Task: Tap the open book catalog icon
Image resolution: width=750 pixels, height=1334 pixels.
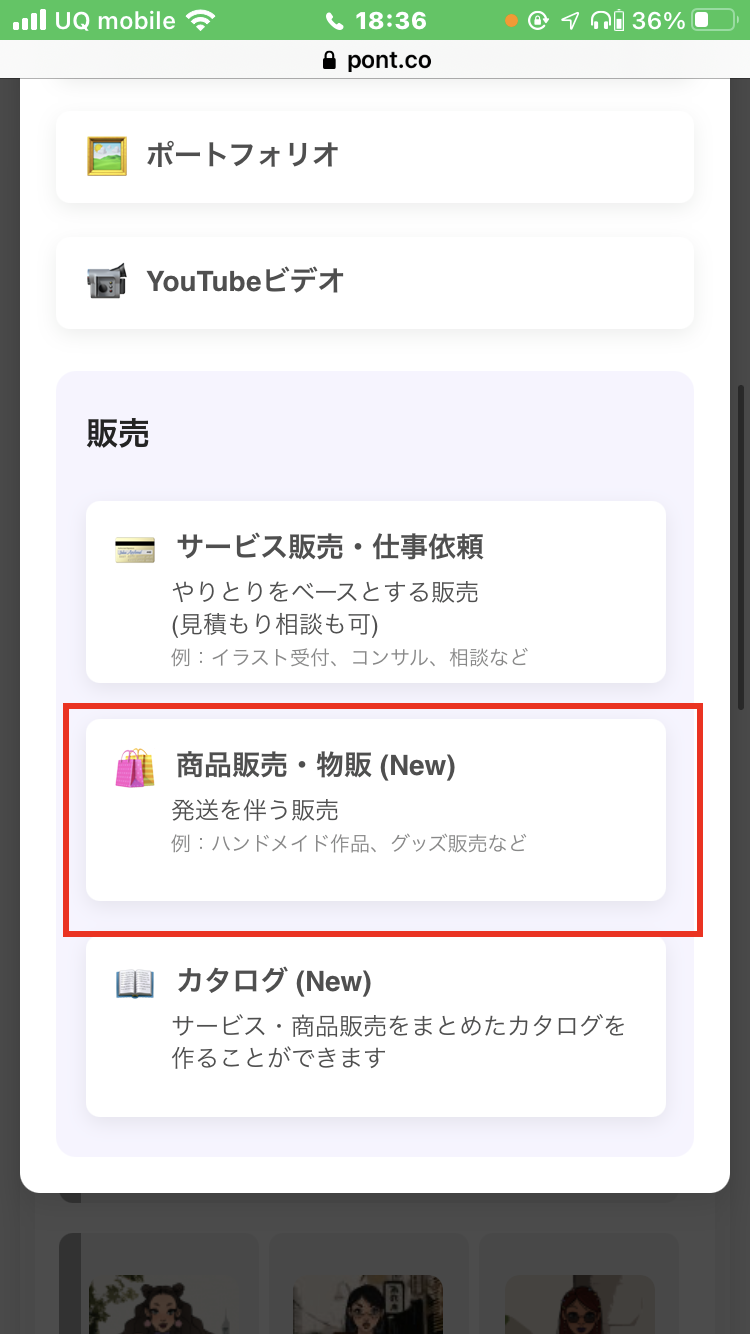Action: (134, 984)
